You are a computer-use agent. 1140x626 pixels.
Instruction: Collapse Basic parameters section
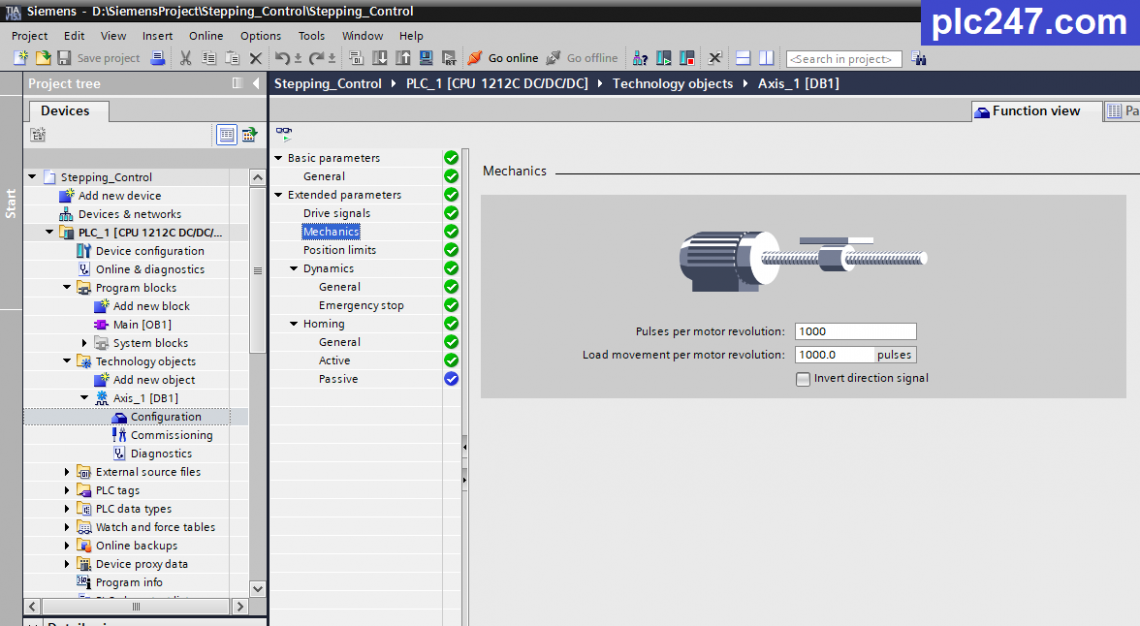point(278,158)
